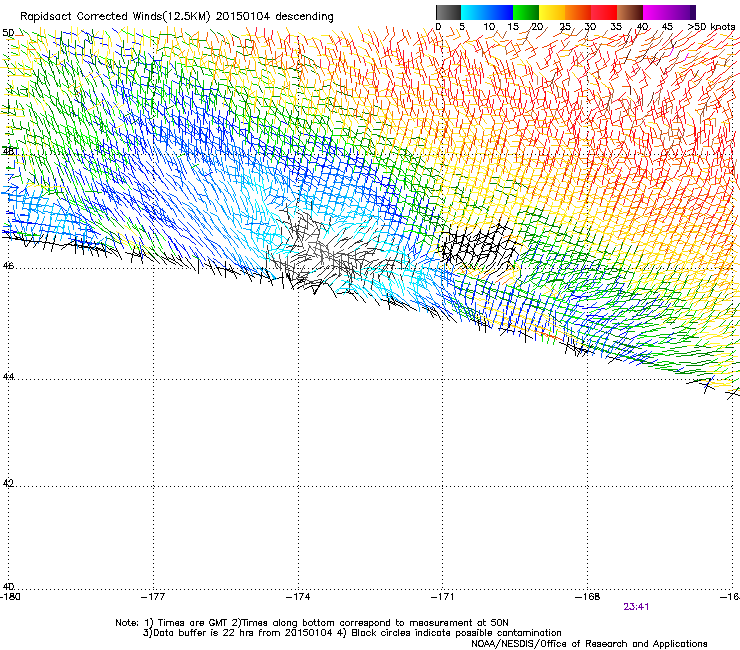
Task: Click the 46 latitude axis label
Action: pos(8,266)
